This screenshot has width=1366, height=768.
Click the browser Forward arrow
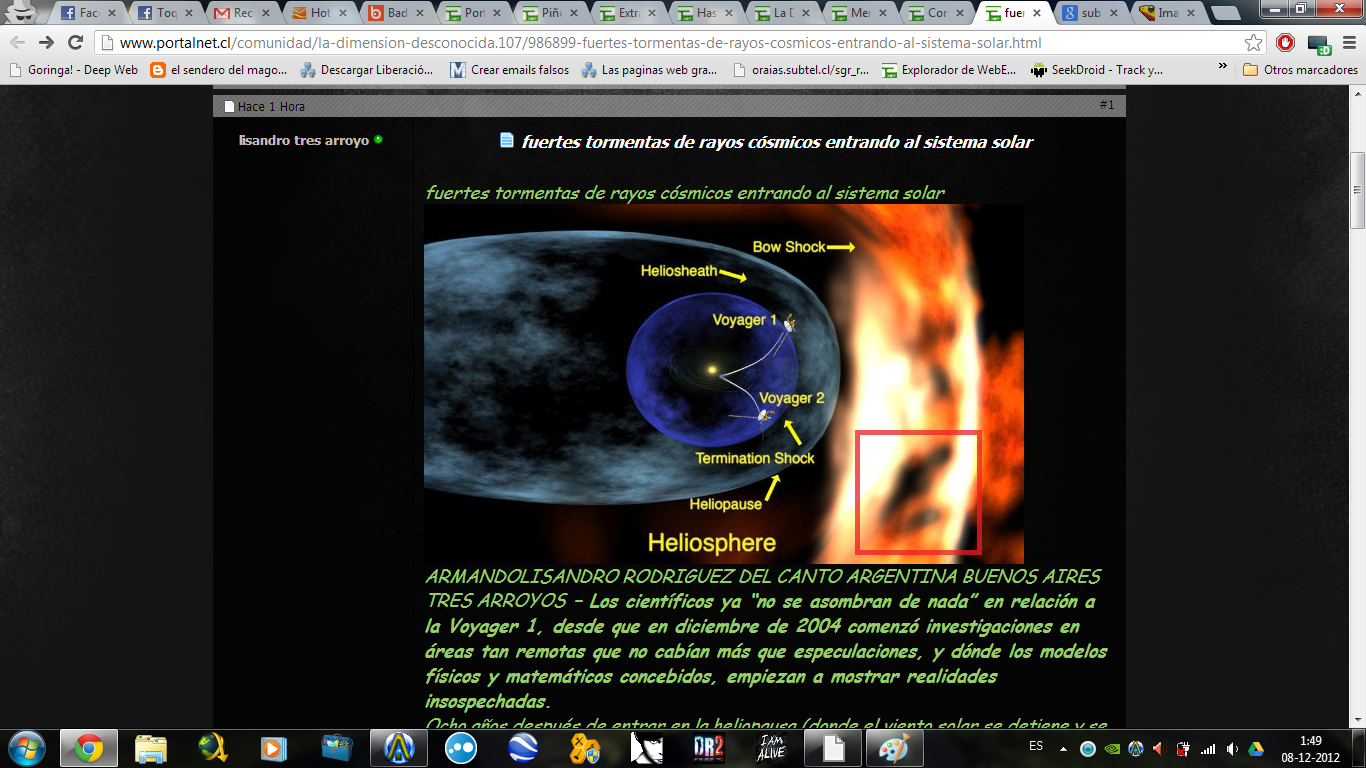coord(46,43)
